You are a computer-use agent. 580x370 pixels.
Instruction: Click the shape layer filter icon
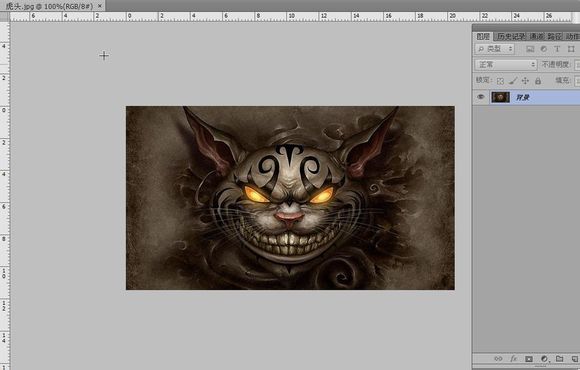(x=571, y=49)
